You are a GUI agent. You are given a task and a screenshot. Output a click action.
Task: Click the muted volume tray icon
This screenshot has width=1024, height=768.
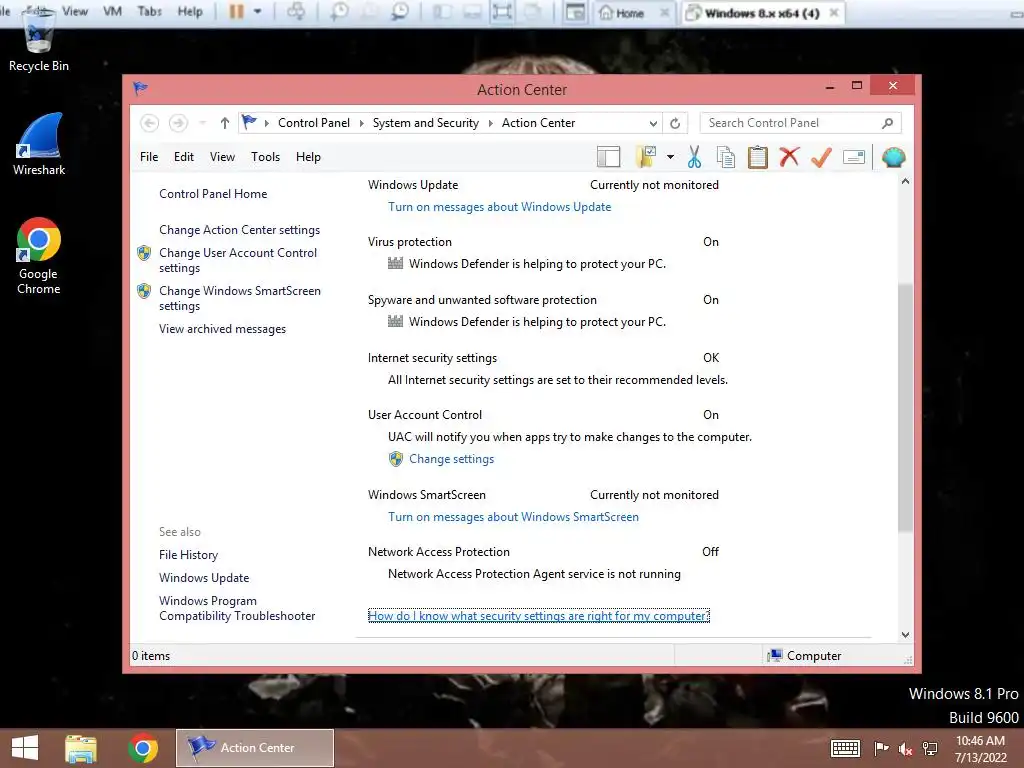905,749
